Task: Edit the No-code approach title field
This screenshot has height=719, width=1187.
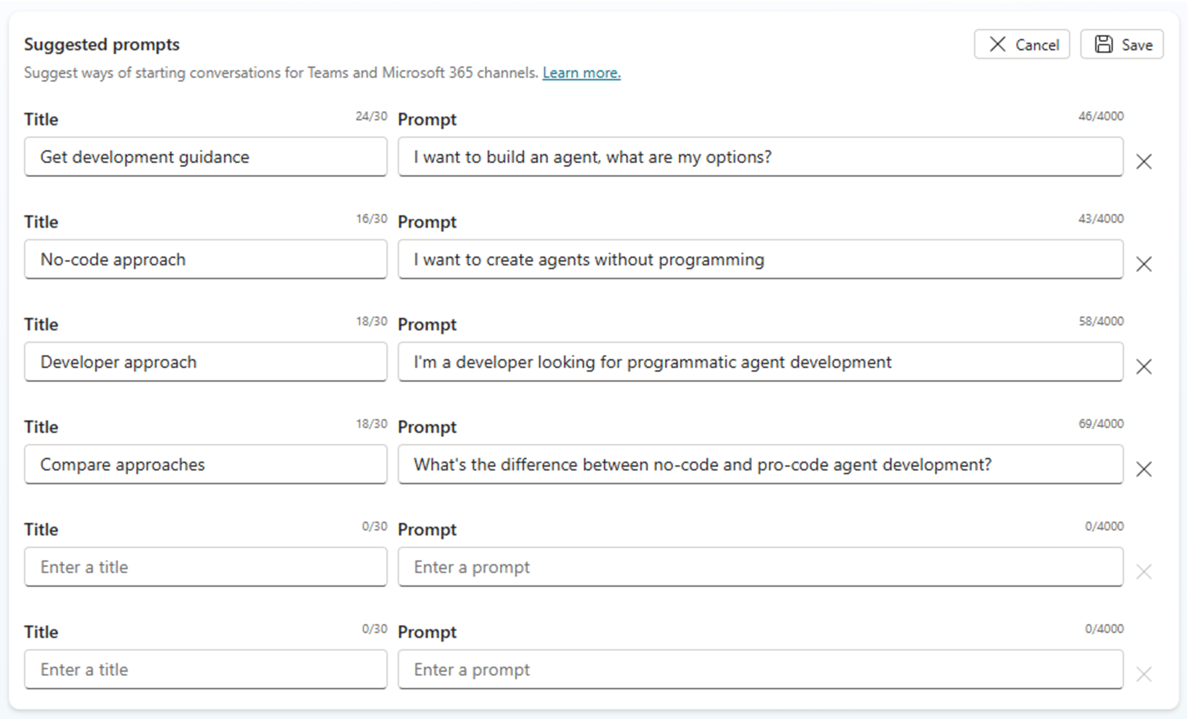Action: 206,260
